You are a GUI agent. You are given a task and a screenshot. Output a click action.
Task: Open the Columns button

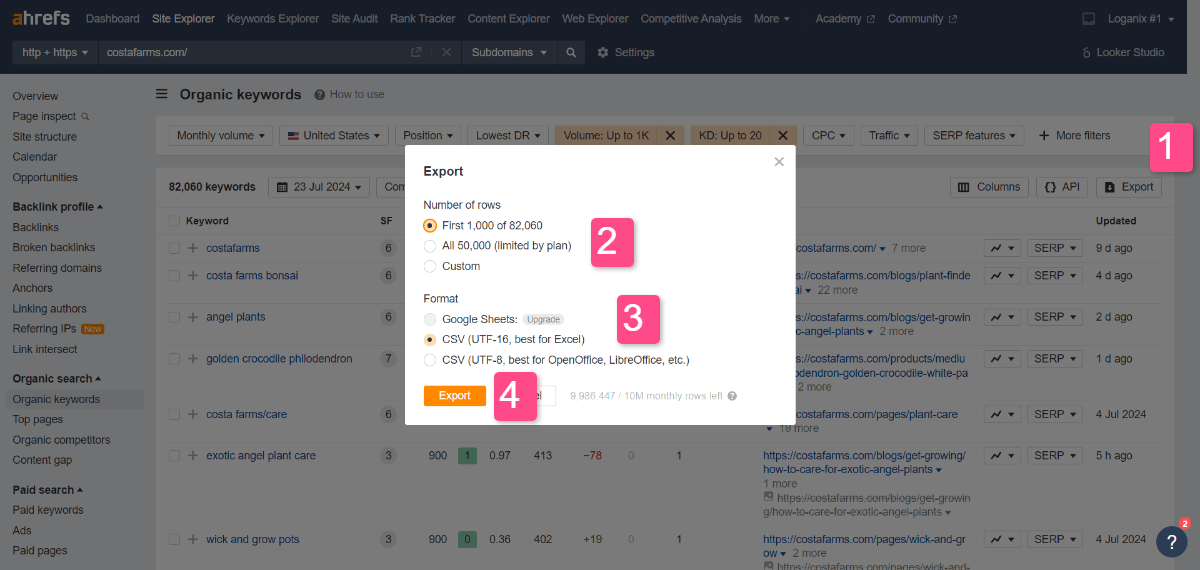point(988,187)
